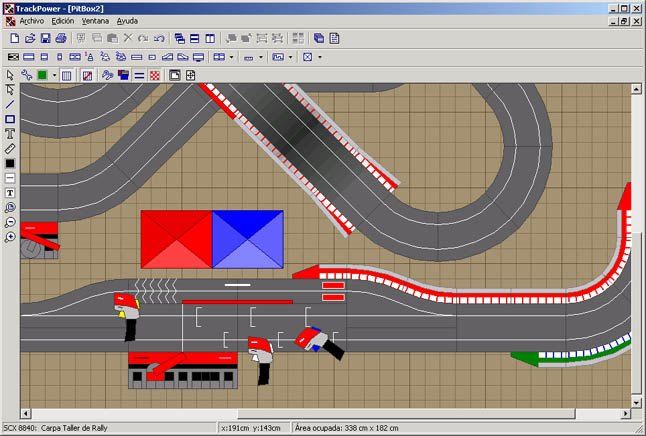Screen dimensions: 646x436
Task: Open the Ventana menu
Action: point(95,21)
